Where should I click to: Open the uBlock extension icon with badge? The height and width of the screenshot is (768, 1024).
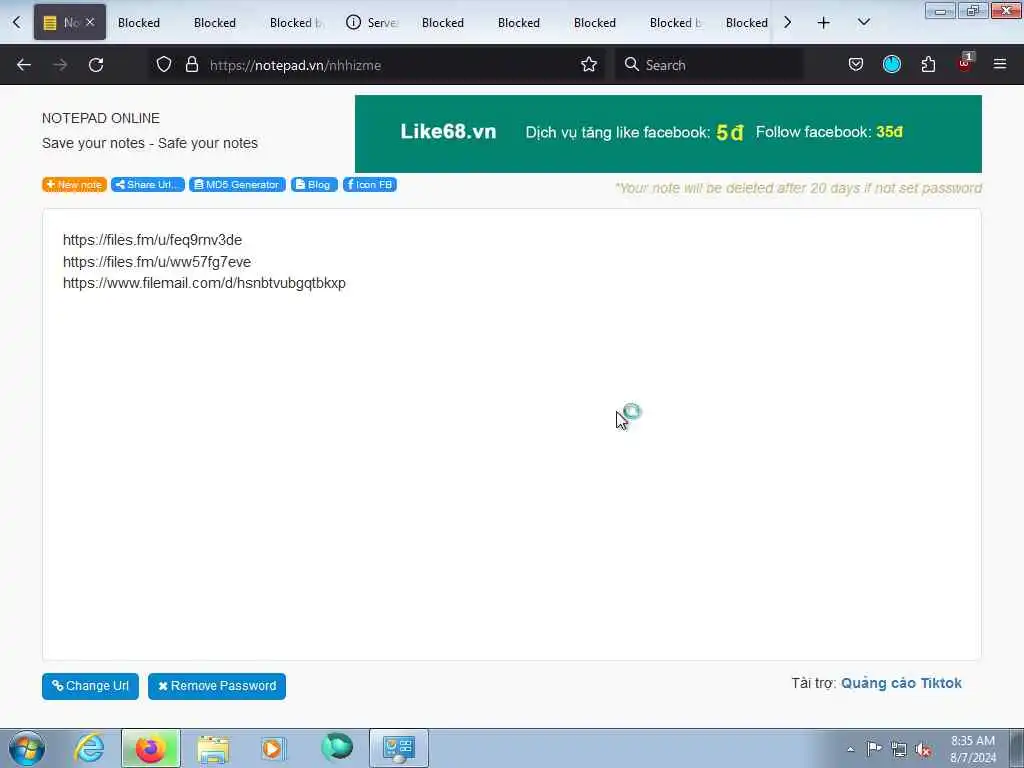click(x=965, y=63)
